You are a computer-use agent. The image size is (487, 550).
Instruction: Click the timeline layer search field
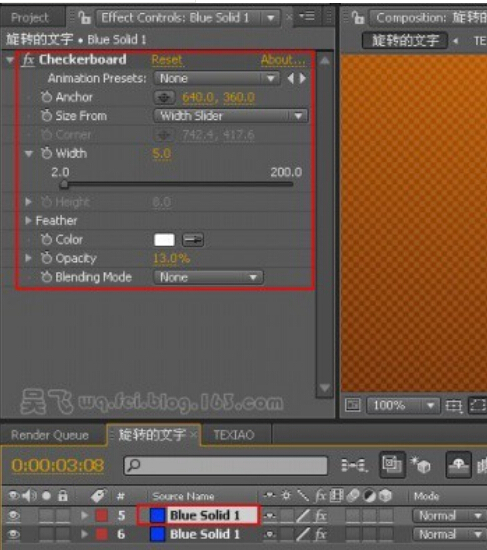(226, 465)
